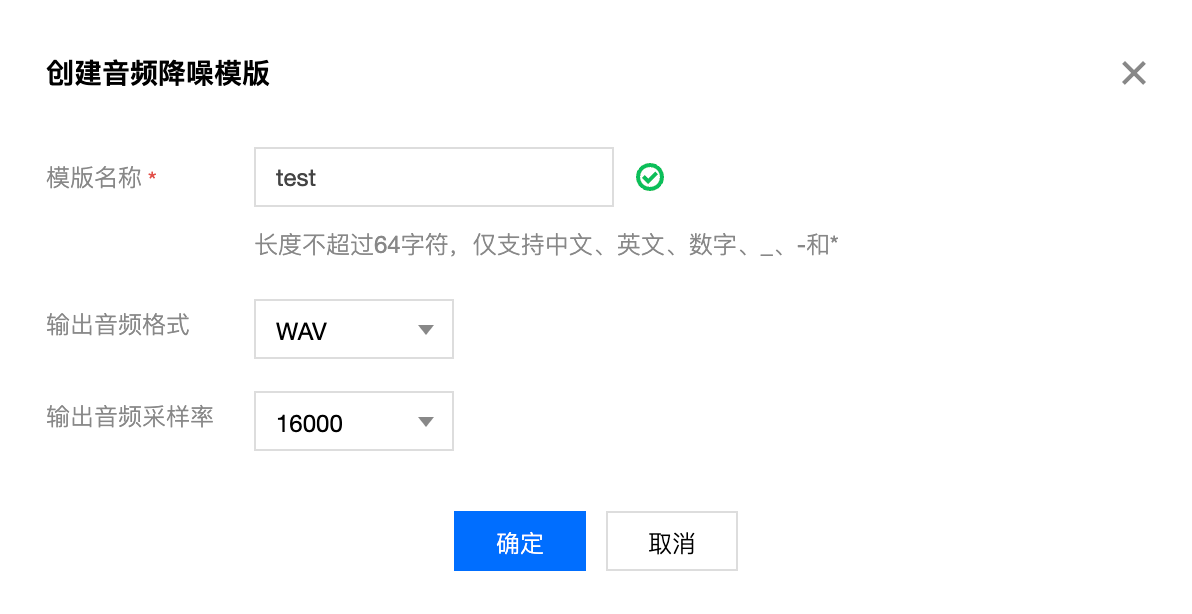Image resolution: width=1192 pixels, height=614 pixels.
Task: Cancel the dialog via 取消 button
Action: [672, 541]
